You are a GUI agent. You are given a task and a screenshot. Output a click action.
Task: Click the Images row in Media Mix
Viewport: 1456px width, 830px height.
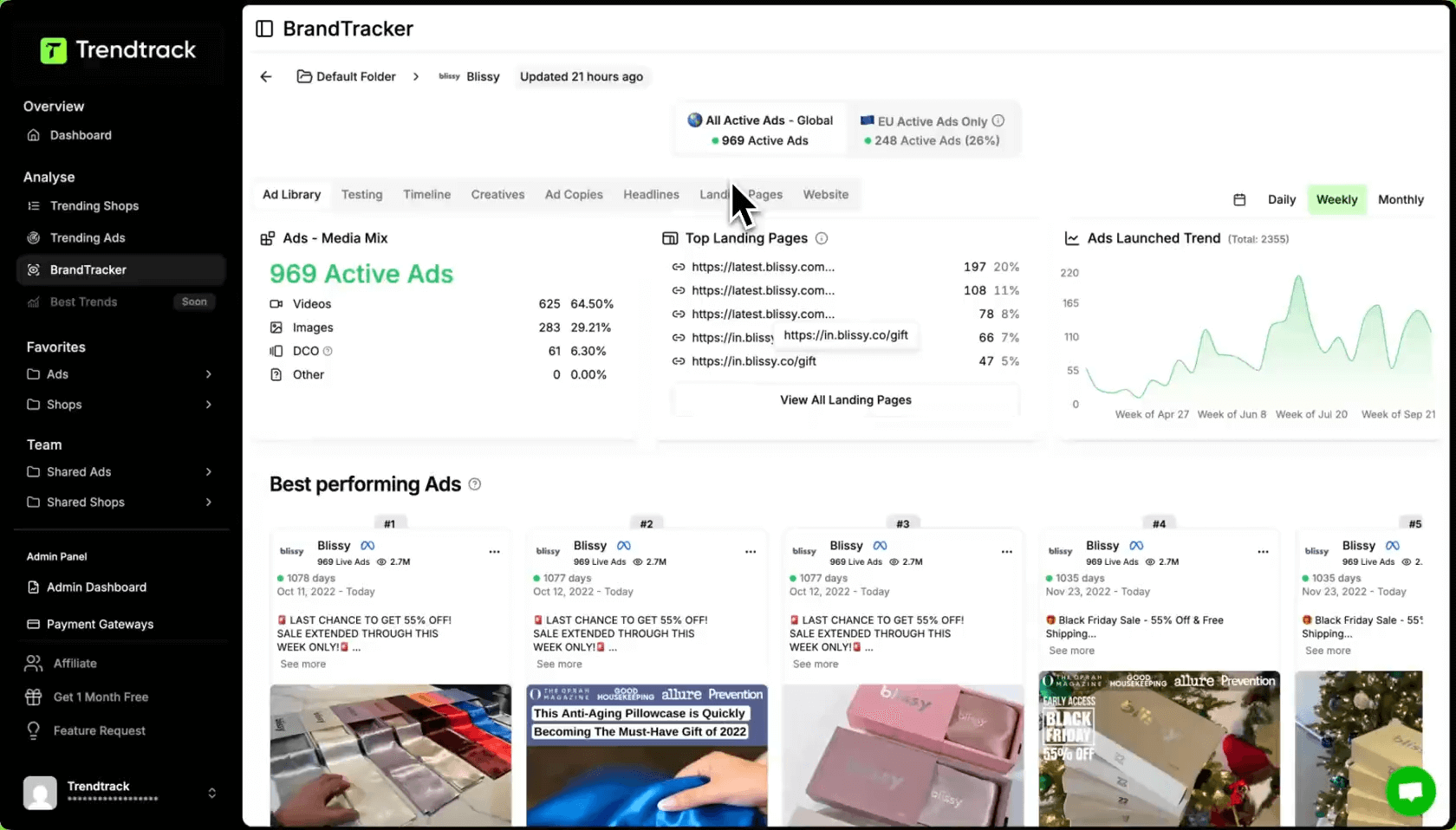point(441,327)
